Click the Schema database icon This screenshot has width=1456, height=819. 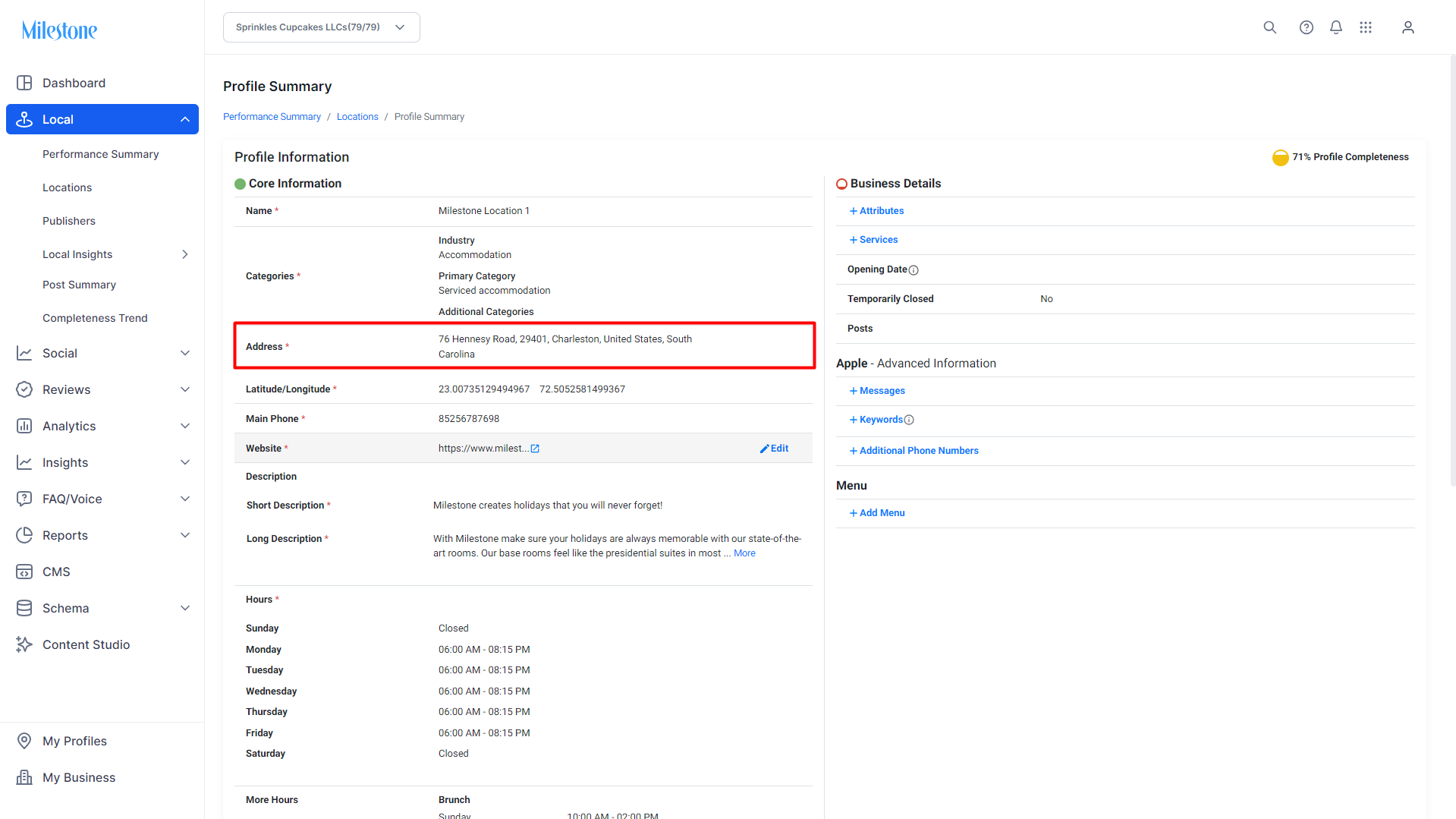point(24,608)
